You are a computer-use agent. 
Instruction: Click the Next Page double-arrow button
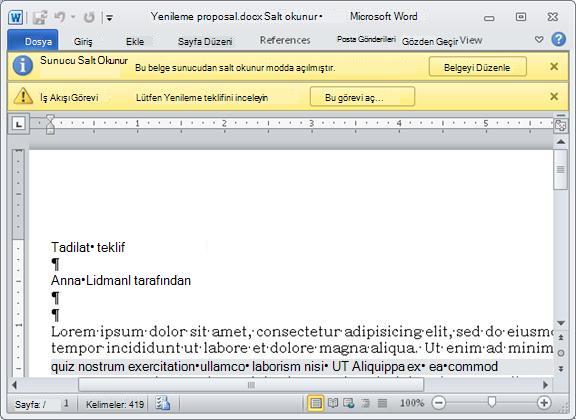click(x=561, y=368)
